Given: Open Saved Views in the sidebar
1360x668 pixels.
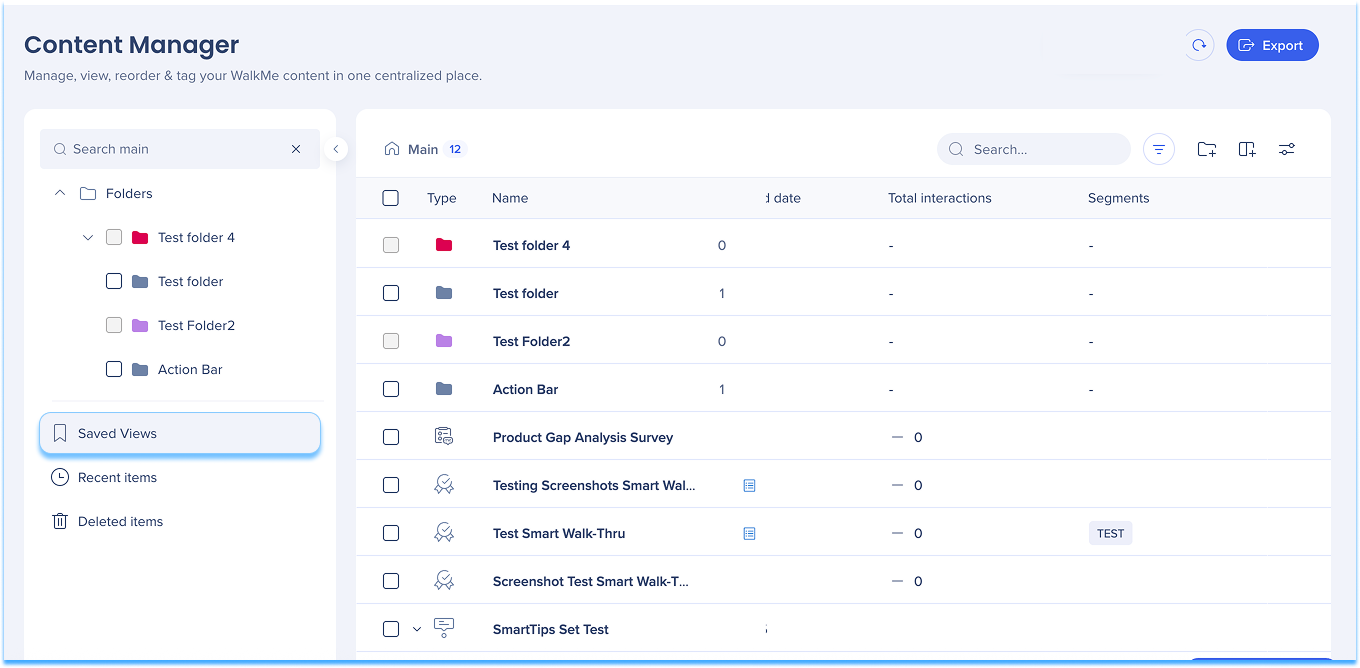Looking at the screenshot, I should coord(180,433).
